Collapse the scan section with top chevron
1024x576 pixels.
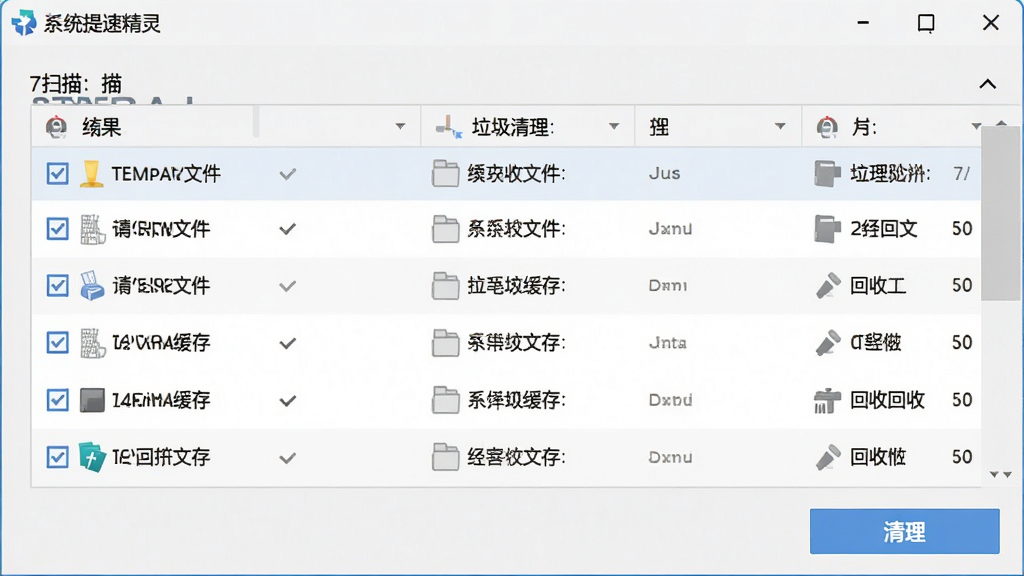[988, 84]
